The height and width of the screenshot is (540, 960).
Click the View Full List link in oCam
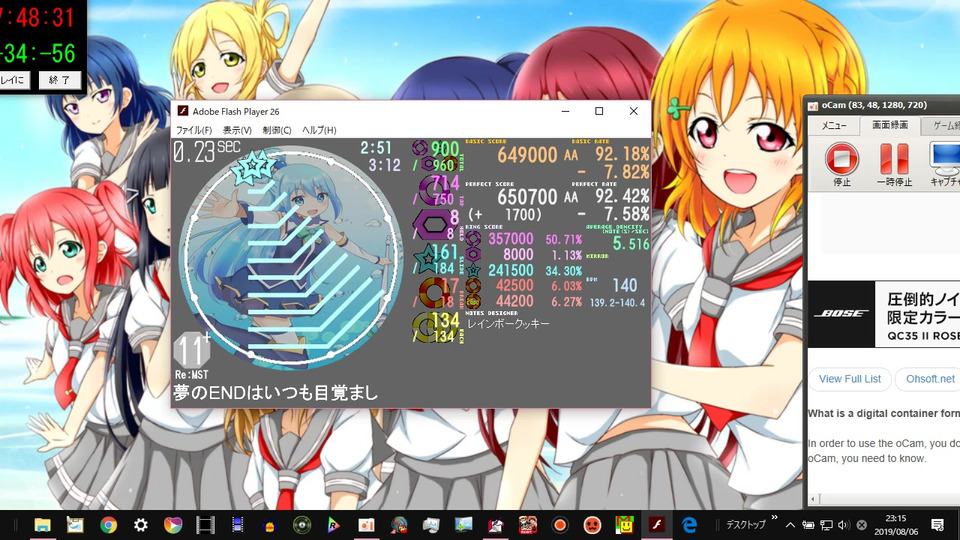(850, 379)
